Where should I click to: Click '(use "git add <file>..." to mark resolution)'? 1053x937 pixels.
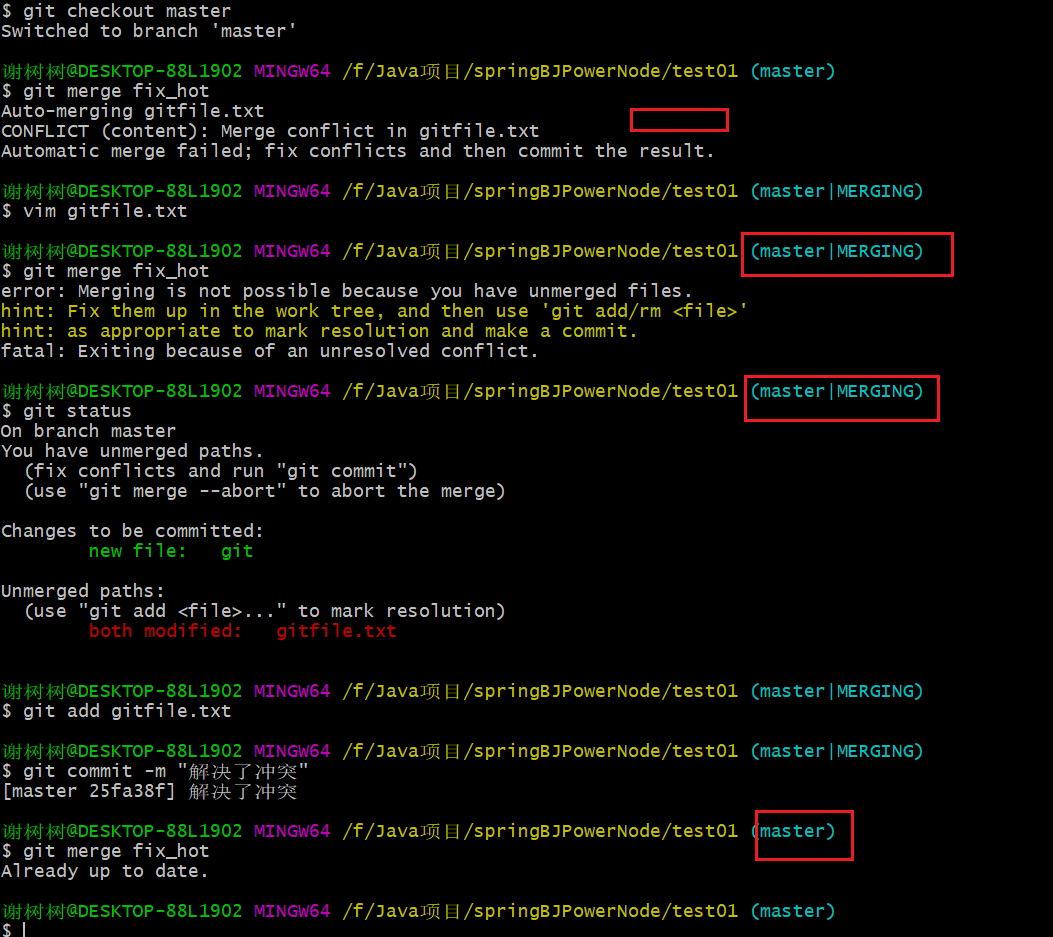265,611
